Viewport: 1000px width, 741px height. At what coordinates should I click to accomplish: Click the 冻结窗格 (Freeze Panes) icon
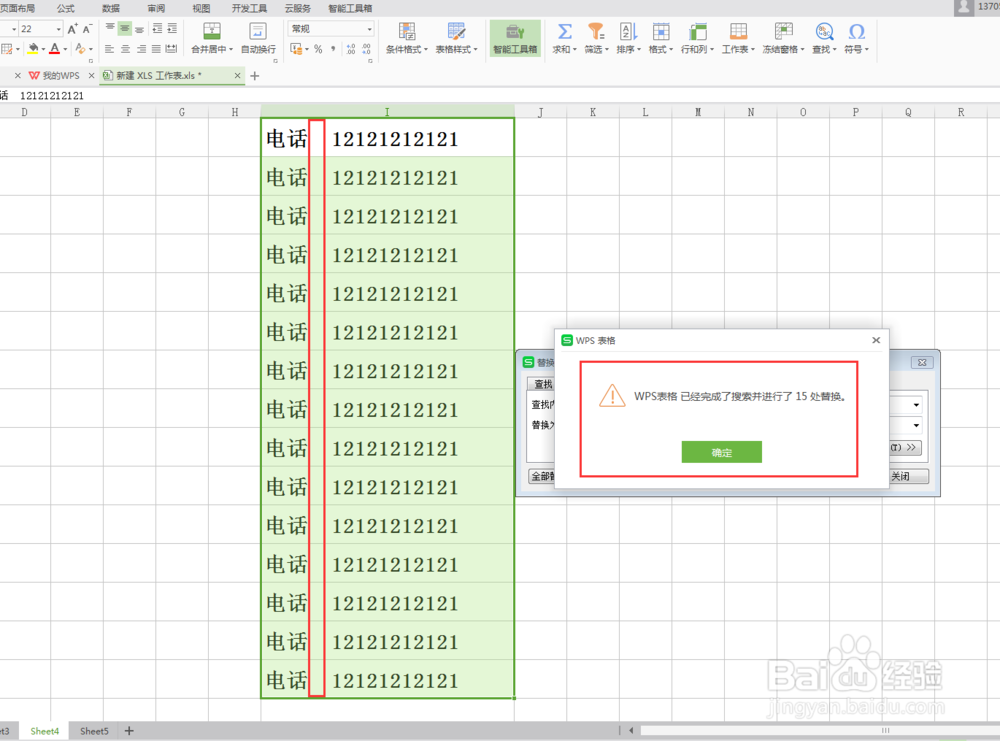point(783,31)
